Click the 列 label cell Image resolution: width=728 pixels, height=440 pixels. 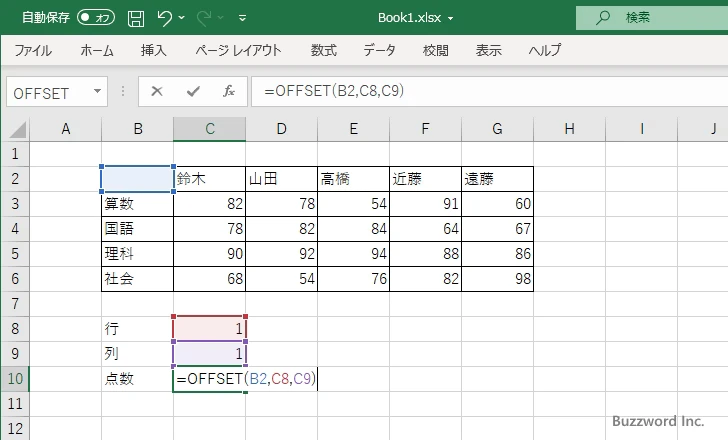(x=137, y=354)
